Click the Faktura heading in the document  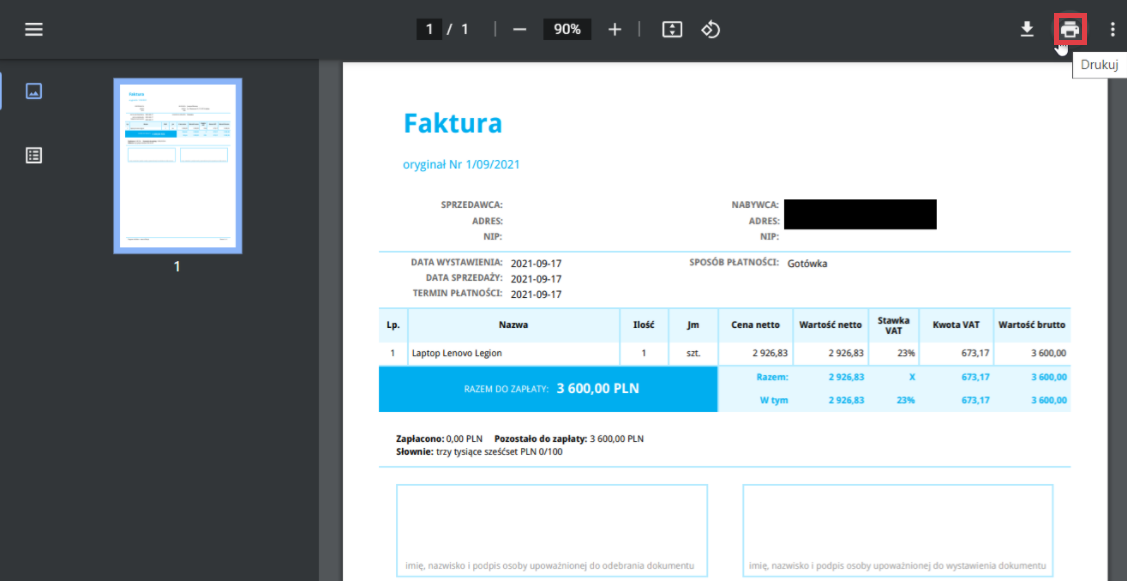coord(452,123)
